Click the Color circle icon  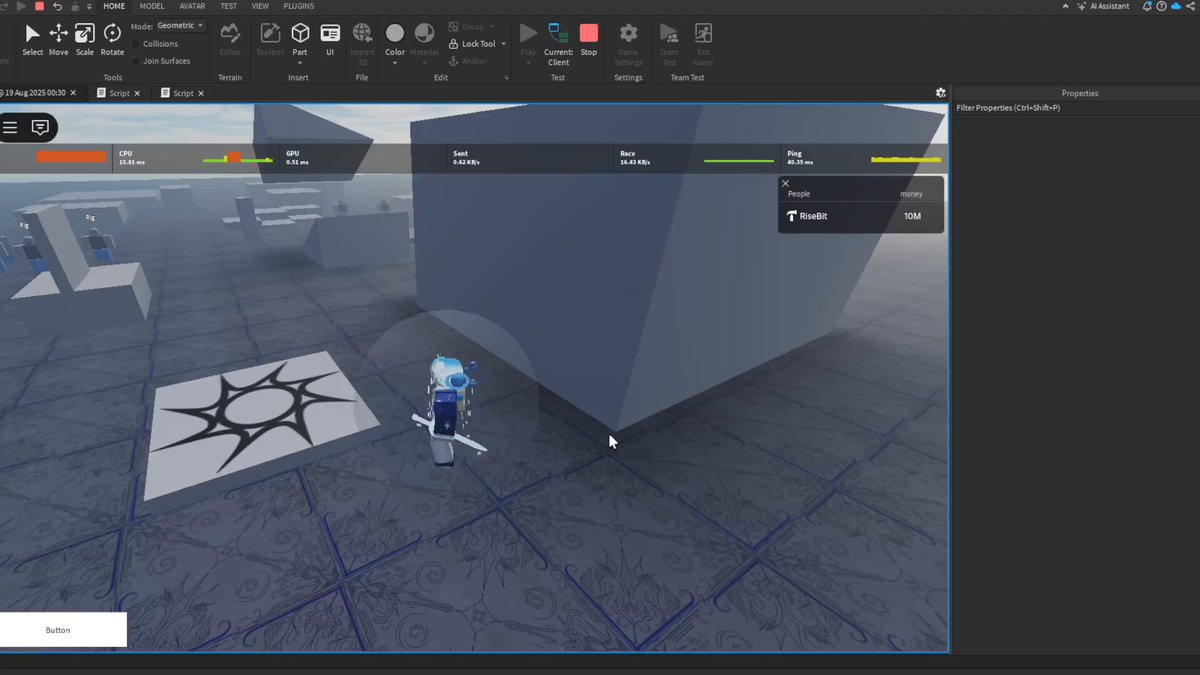point(395,34)
